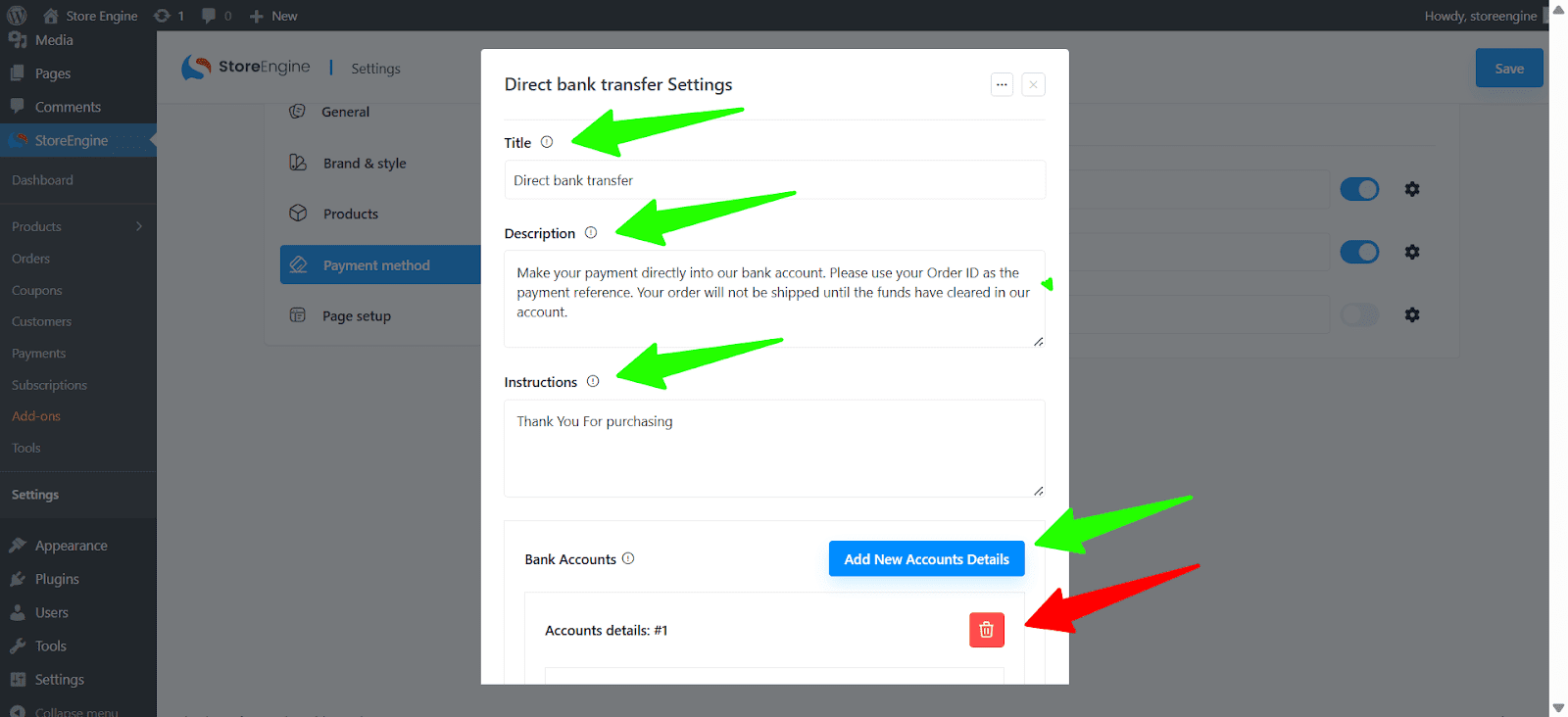The width and height of the screenshot is (1568, 717).
Task: Select the Payment method tab
Action: point(380,265)
